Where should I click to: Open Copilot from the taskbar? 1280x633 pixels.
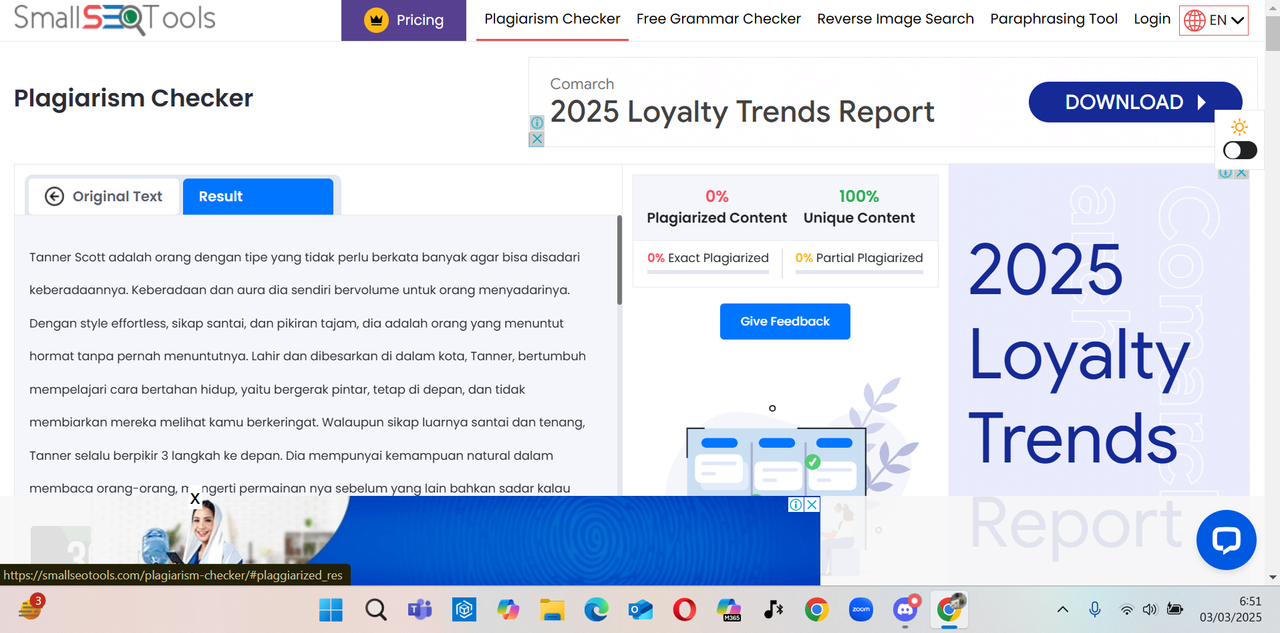508,609
